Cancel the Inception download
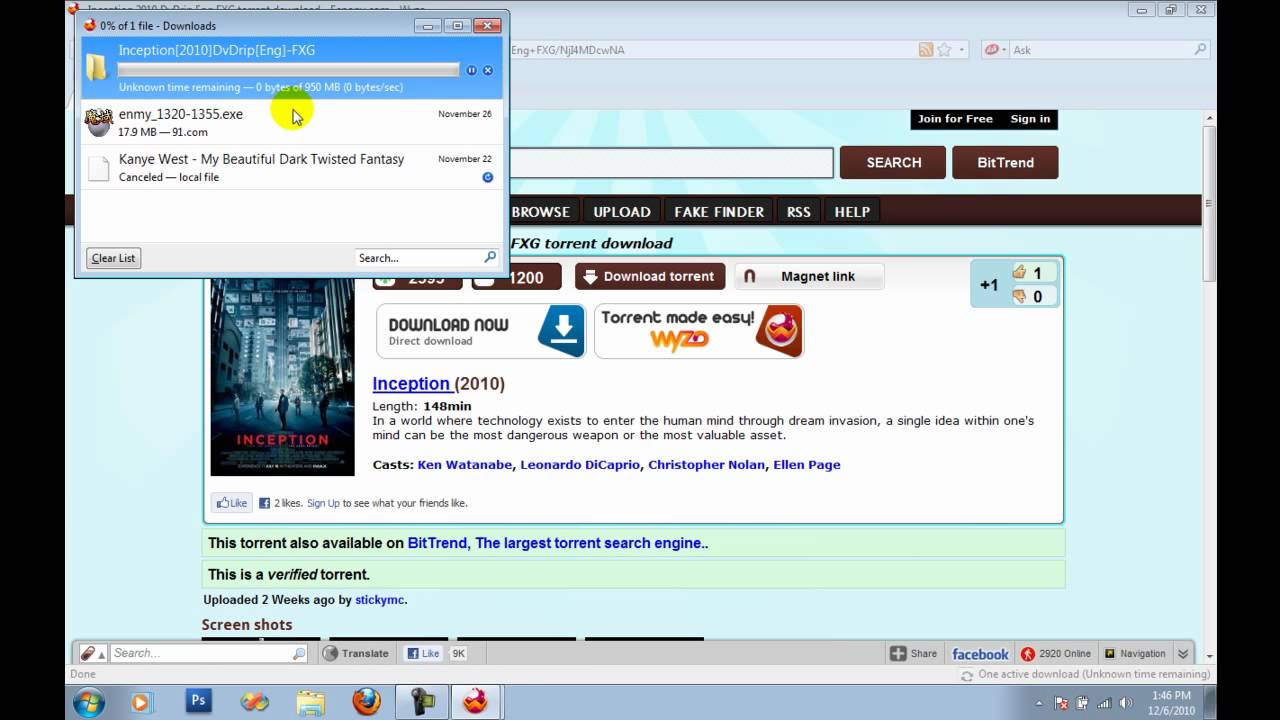 pos(488,70)
